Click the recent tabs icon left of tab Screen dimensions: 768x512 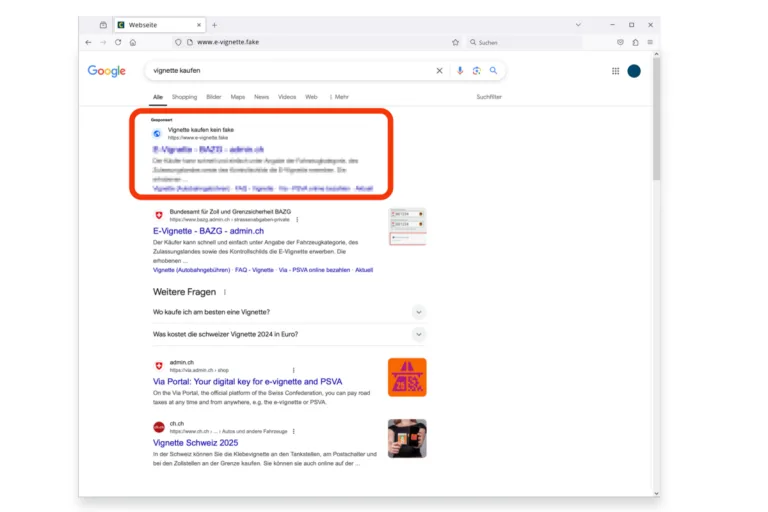click(x=103, y=25)
